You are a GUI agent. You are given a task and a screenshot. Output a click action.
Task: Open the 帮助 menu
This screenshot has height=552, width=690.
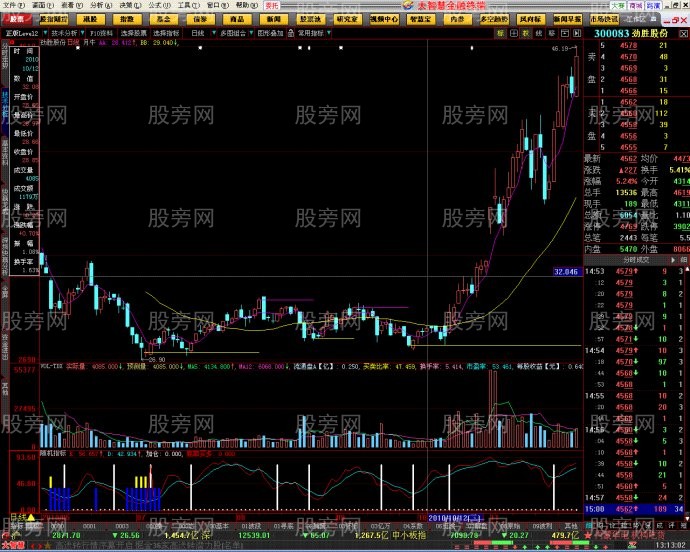tap(247, 5)
